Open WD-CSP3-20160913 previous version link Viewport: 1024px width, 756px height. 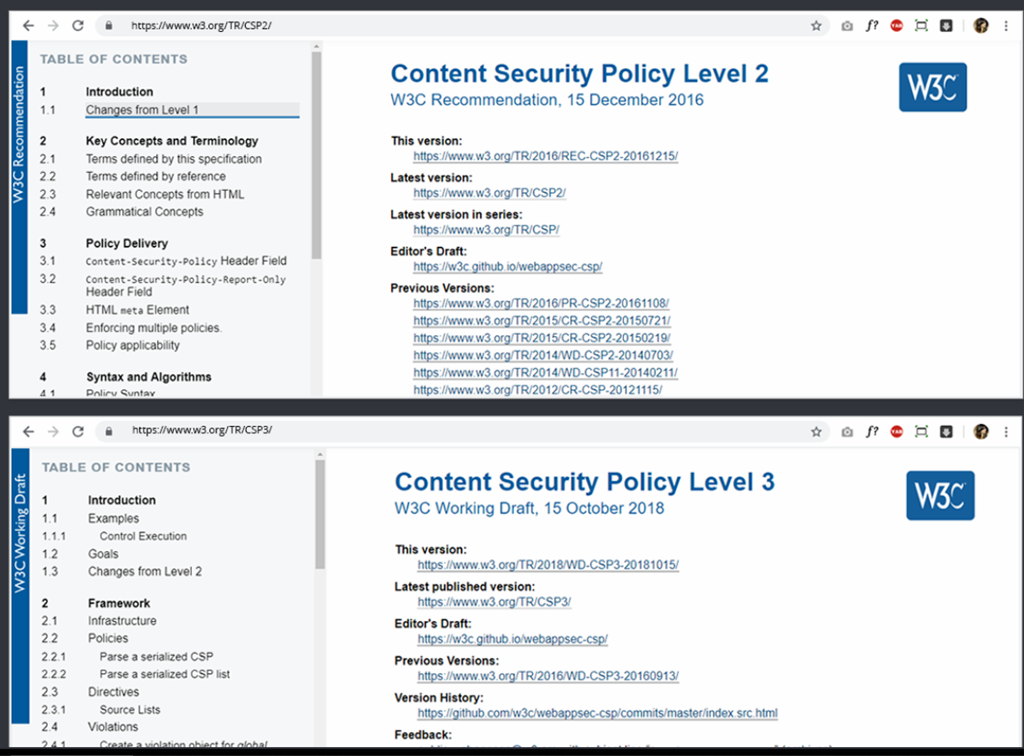[548, 676]
